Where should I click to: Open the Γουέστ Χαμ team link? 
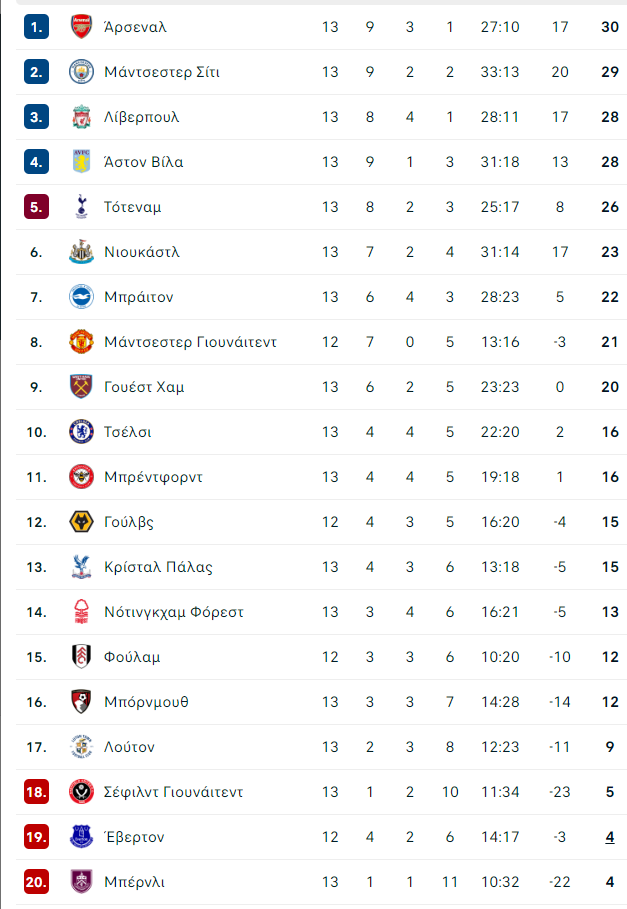coord(144,387)
